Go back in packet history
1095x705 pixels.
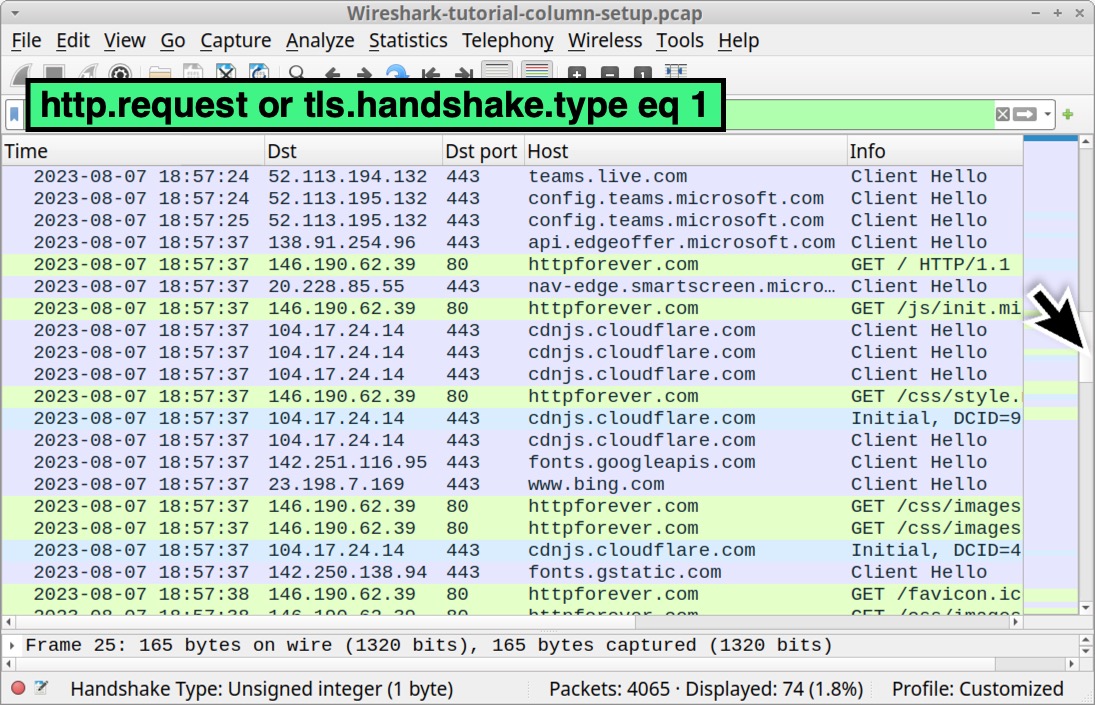(x=332, y=73)
